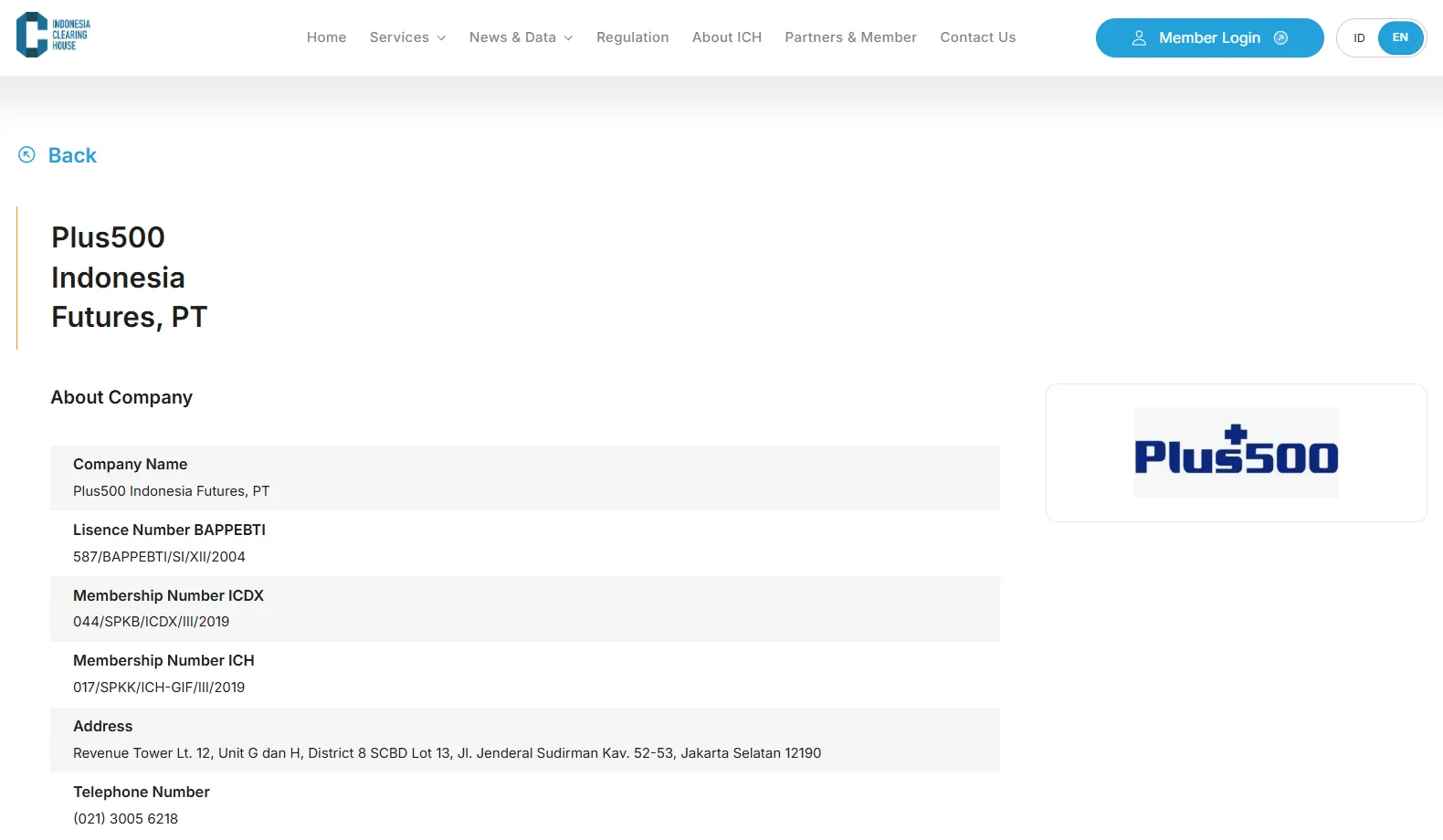Click the Company Name label
The image size is (1443, 840).
click(x=130, y=464)
